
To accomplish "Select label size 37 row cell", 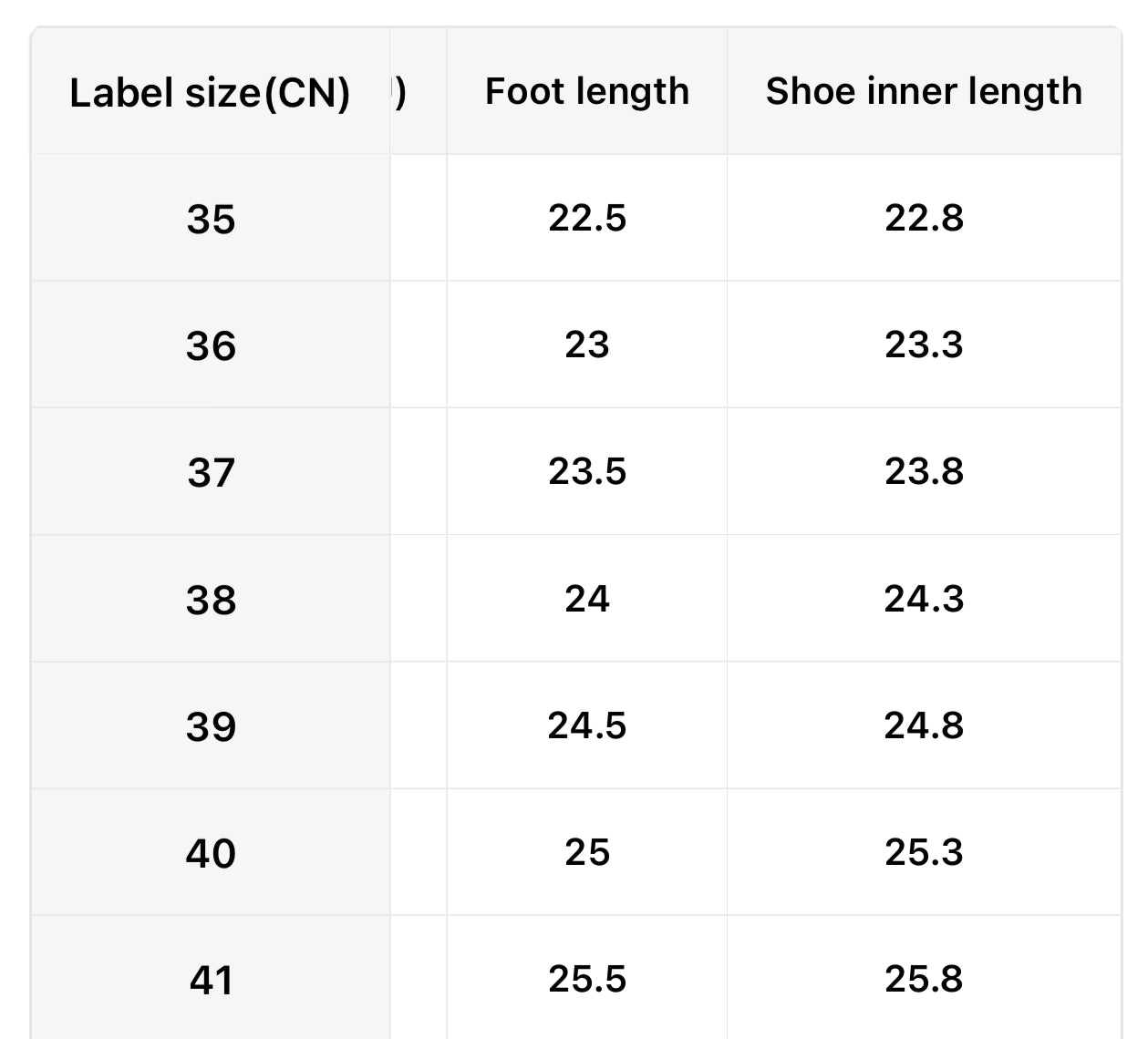I will coord(211,472).
